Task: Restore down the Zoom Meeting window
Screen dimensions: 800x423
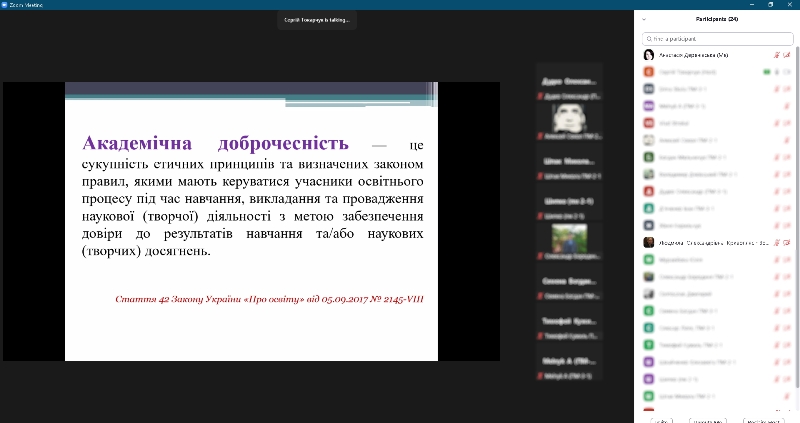Action: click(x=770, y=5)
